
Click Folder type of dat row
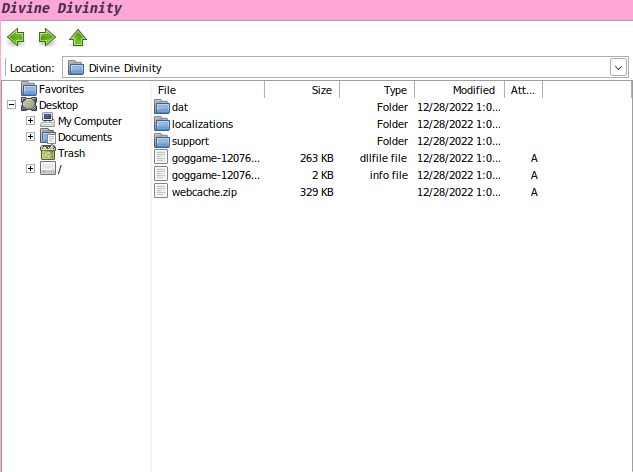(392, 107)
